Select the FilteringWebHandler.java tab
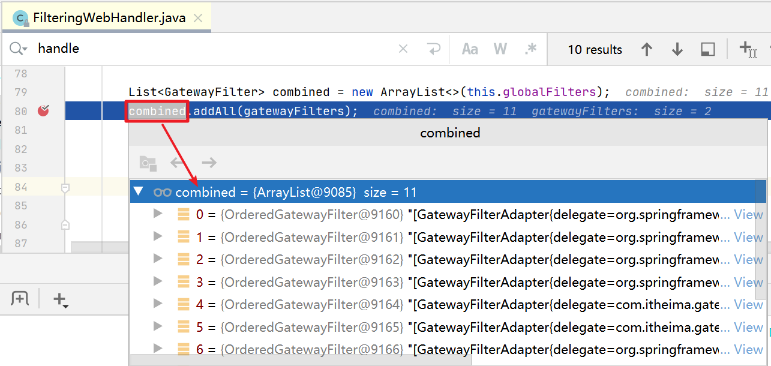This screenshot has width=771, height=366. pos(101,19)
